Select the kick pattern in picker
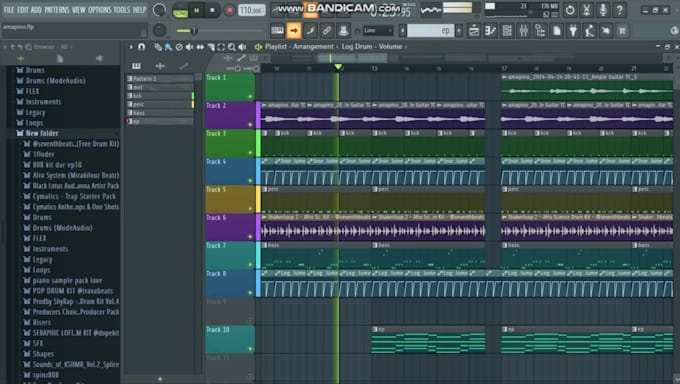 click(160, 96)
